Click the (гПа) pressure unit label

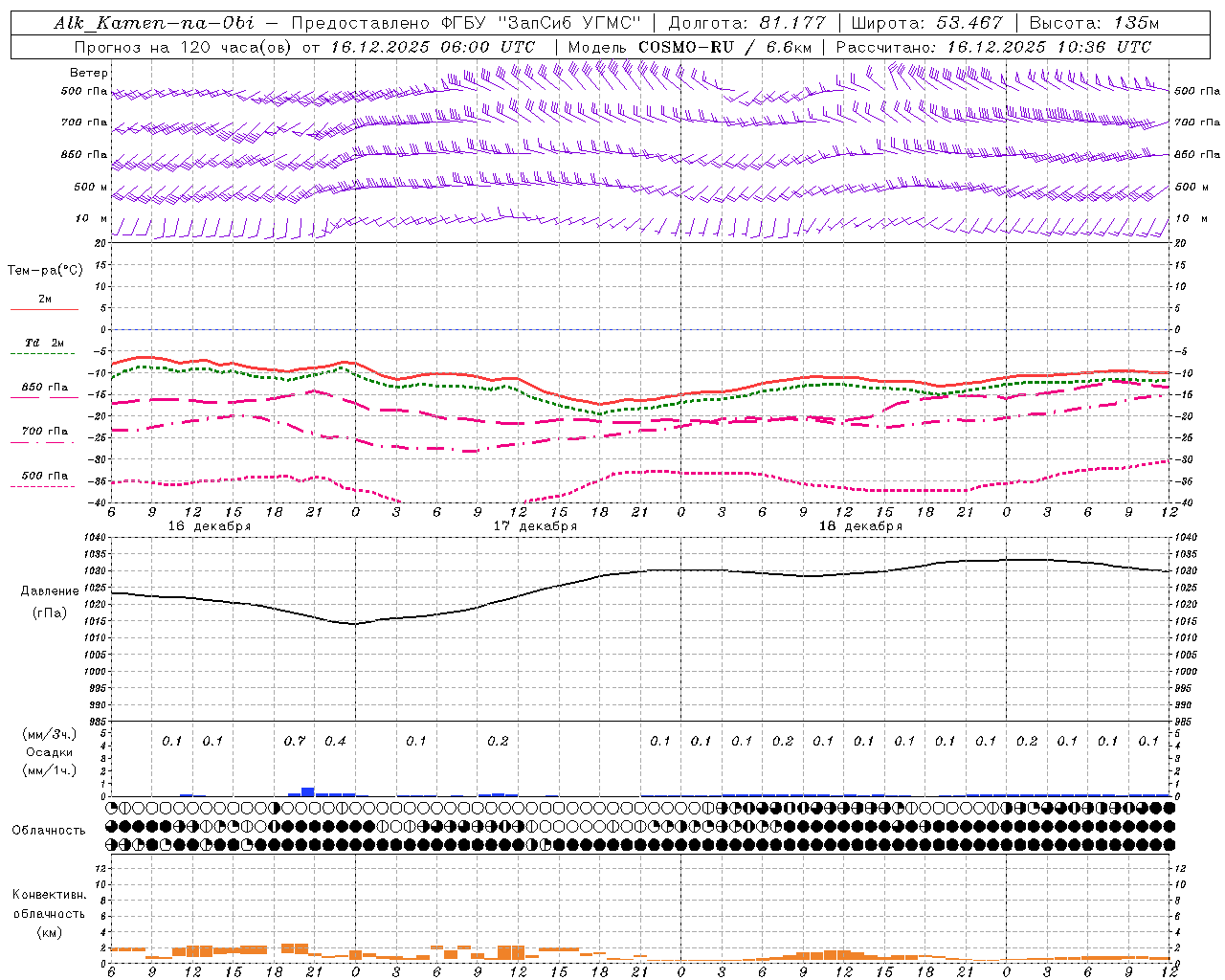tap(50, 612)
